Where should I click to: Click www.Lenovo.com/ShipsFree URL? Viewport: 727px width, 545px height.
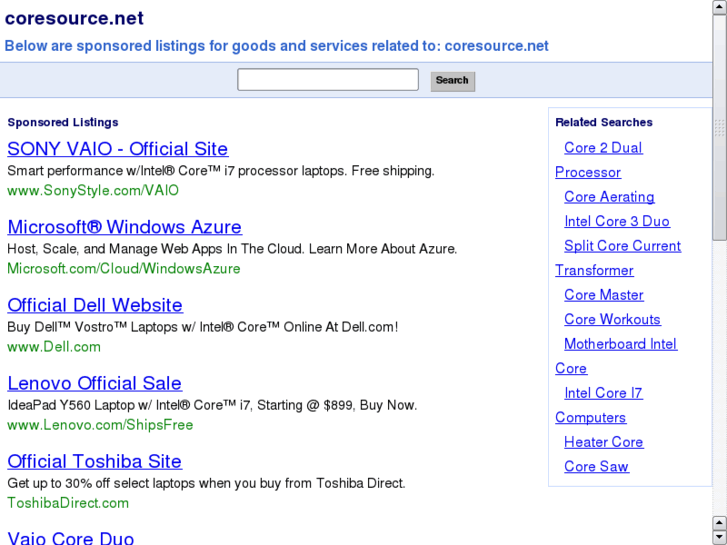click(100, 425)
